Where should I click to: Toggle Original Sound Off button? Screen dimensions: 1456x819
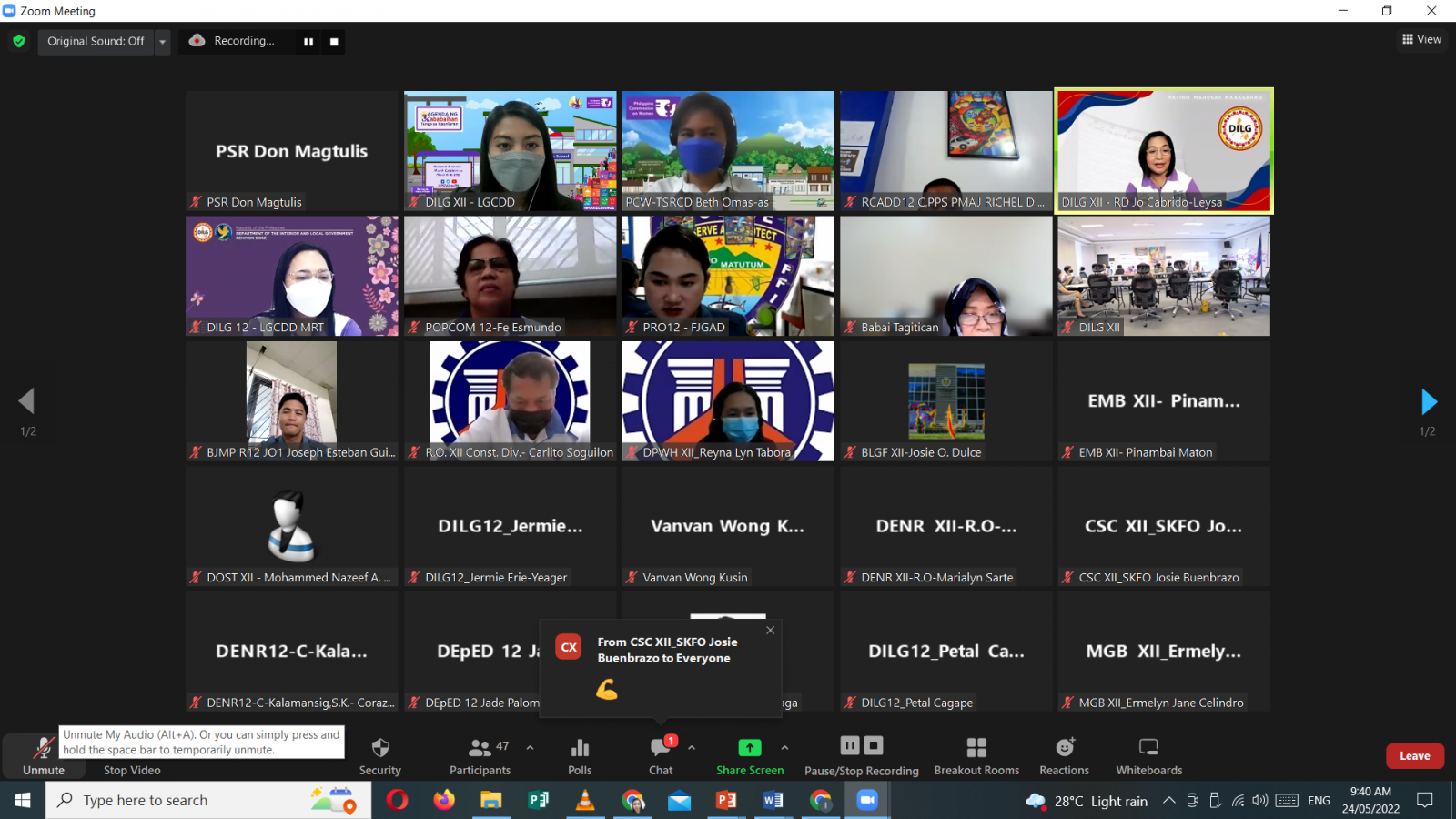(x=96, y=41)
